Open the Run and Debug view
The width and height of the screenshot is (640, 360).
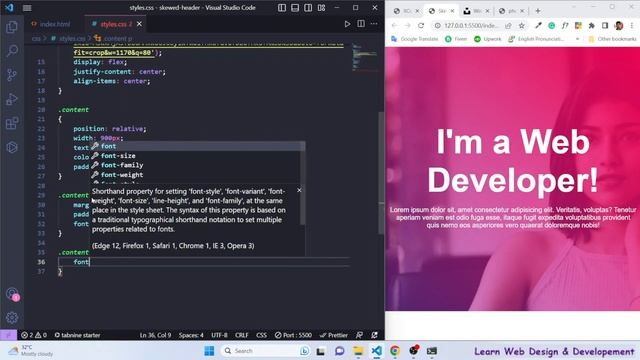point(12,99)
